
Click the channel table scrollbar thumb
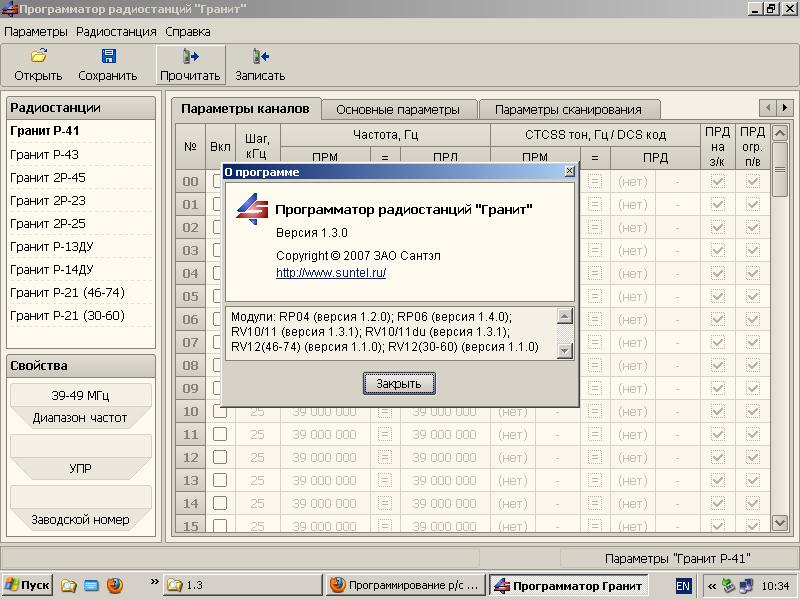point(780,169)
